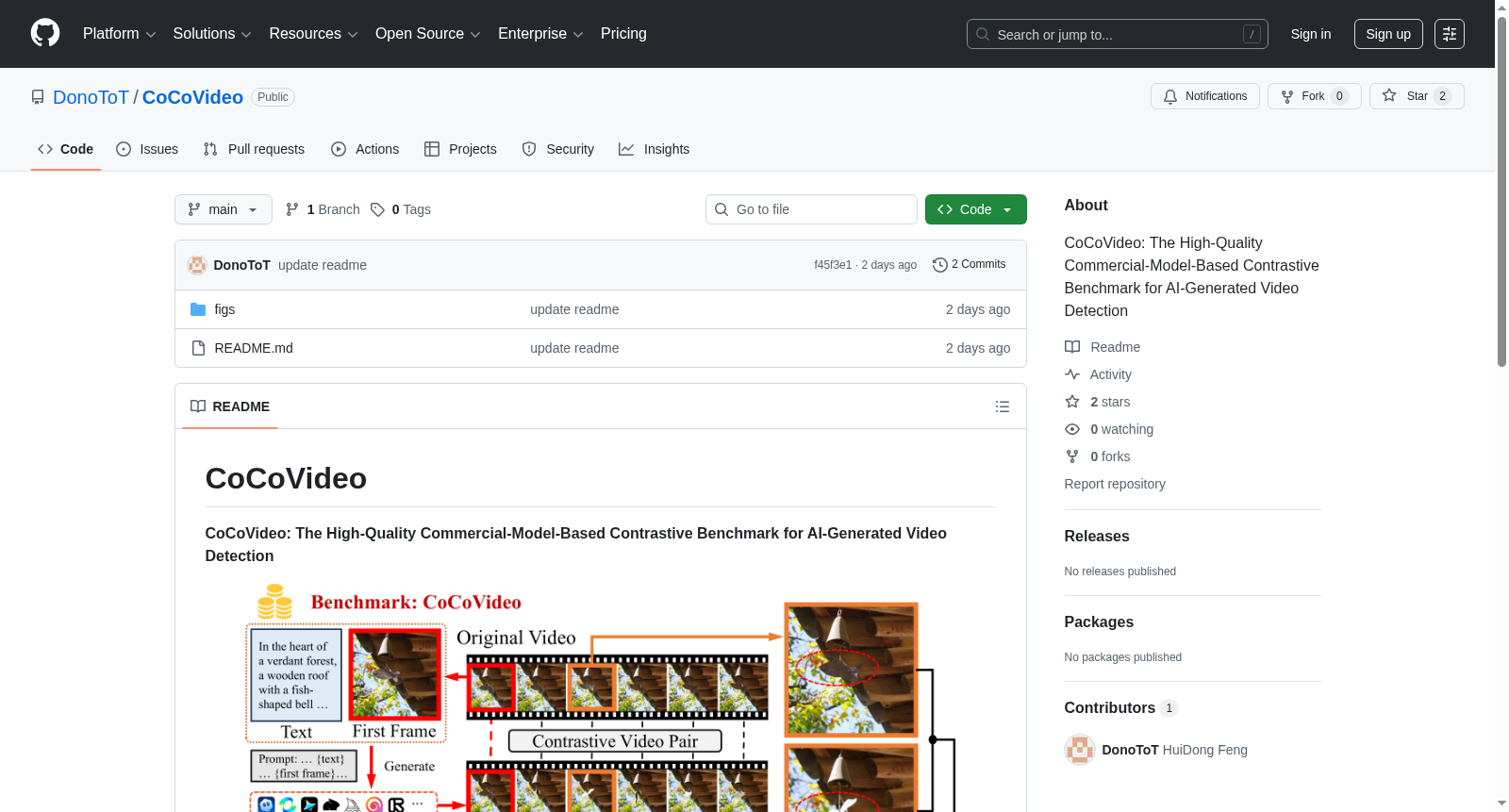
Task: Click the Go to file search field
Action: pyautogui.click(x=811, y=209)
